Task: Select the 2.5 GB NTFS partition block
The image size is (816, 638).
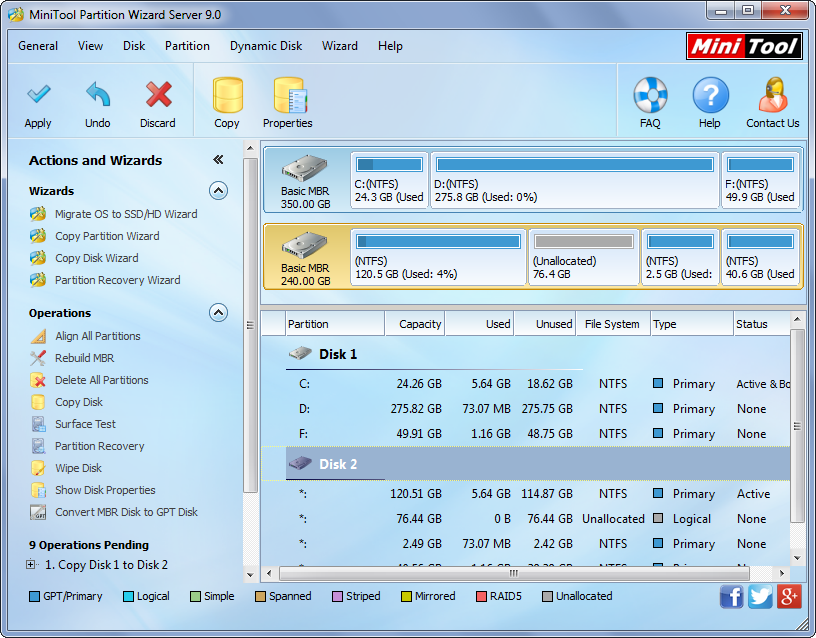Action: tap(680, 257)
